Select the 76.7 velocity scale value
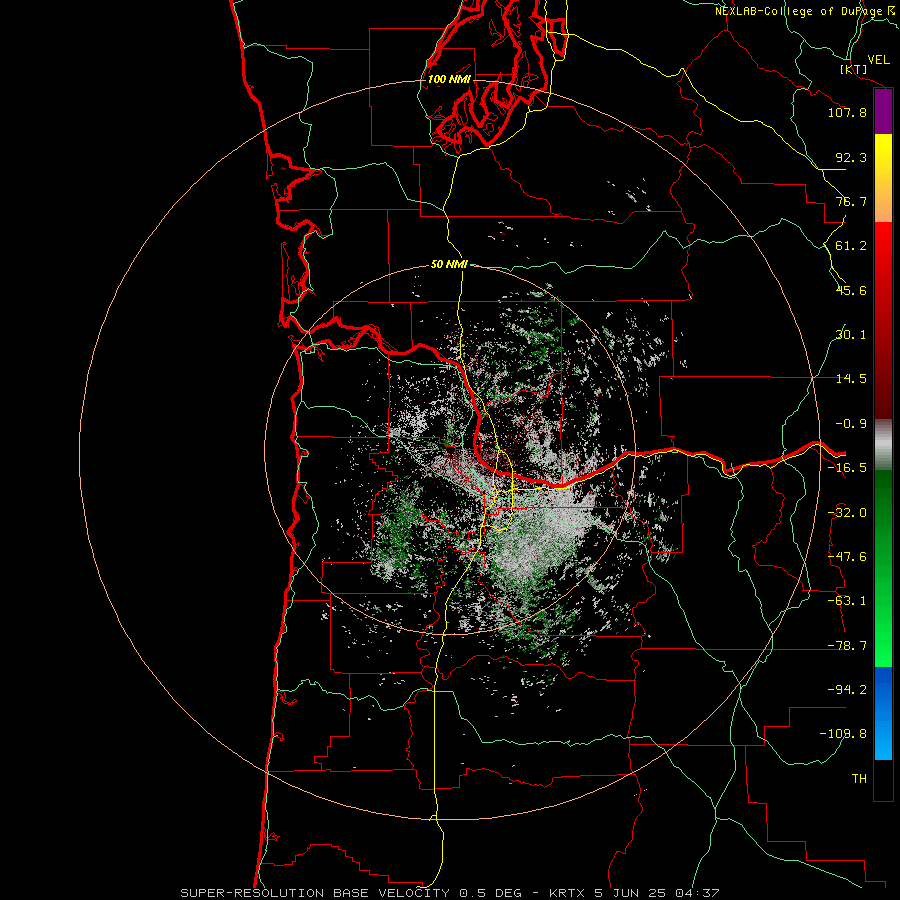The image size is (900, 900). [851, 201]
